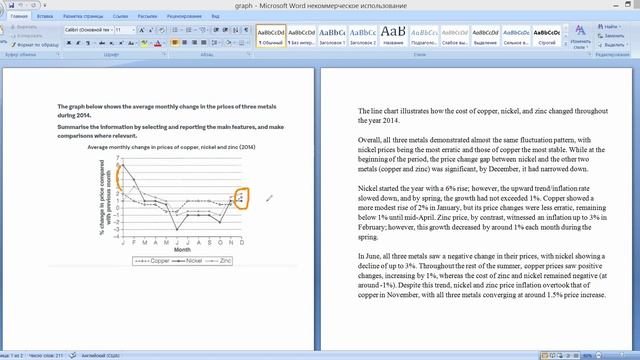Viewport: 640px width, 360px height.
Task: Open the Вставка tab
Action: [44, 16]
